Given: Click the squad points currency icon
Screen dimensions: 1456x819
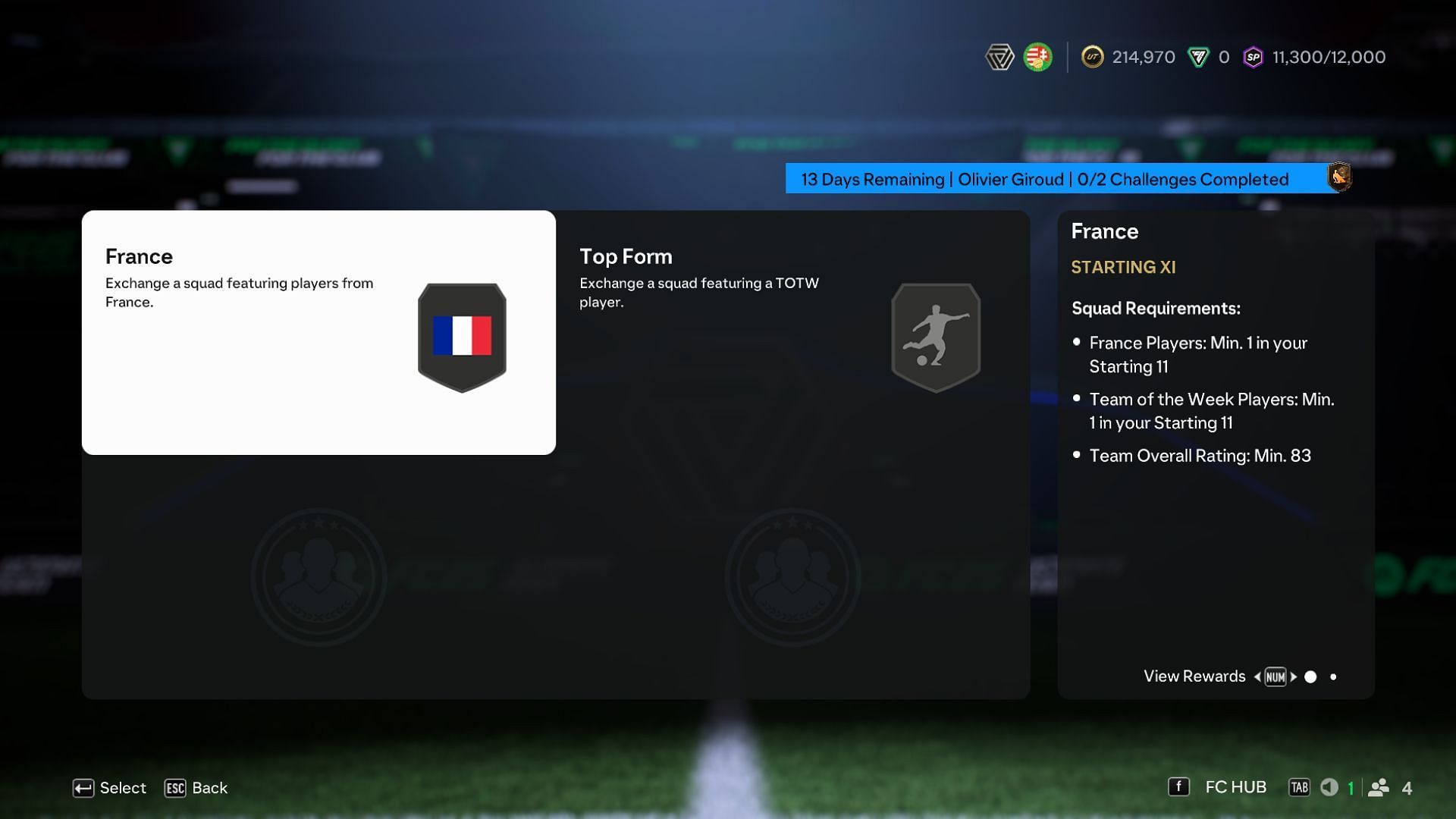Looking at the screenshot, I should 1253,57.
